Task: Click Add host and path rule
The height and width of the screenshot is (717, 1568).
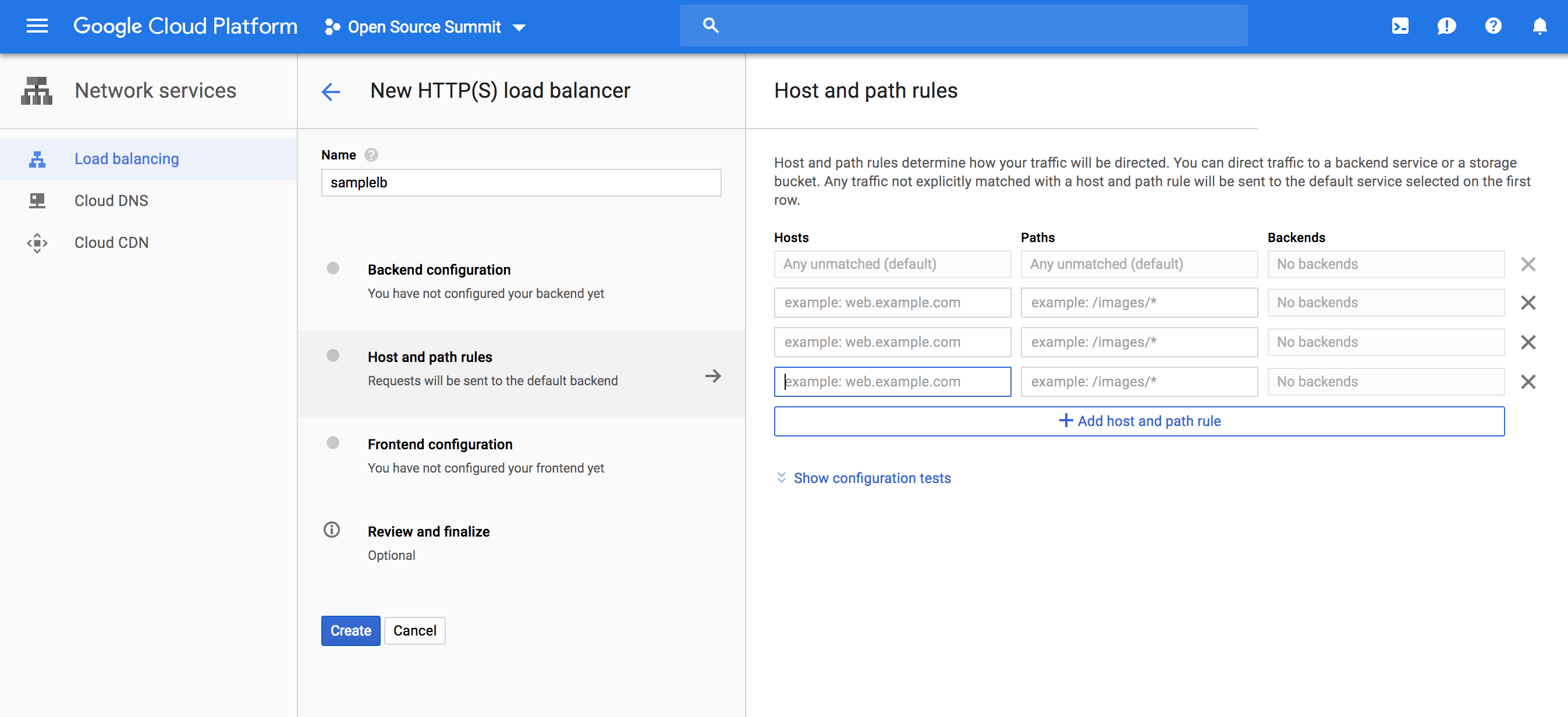Action: pos(1139,421)
